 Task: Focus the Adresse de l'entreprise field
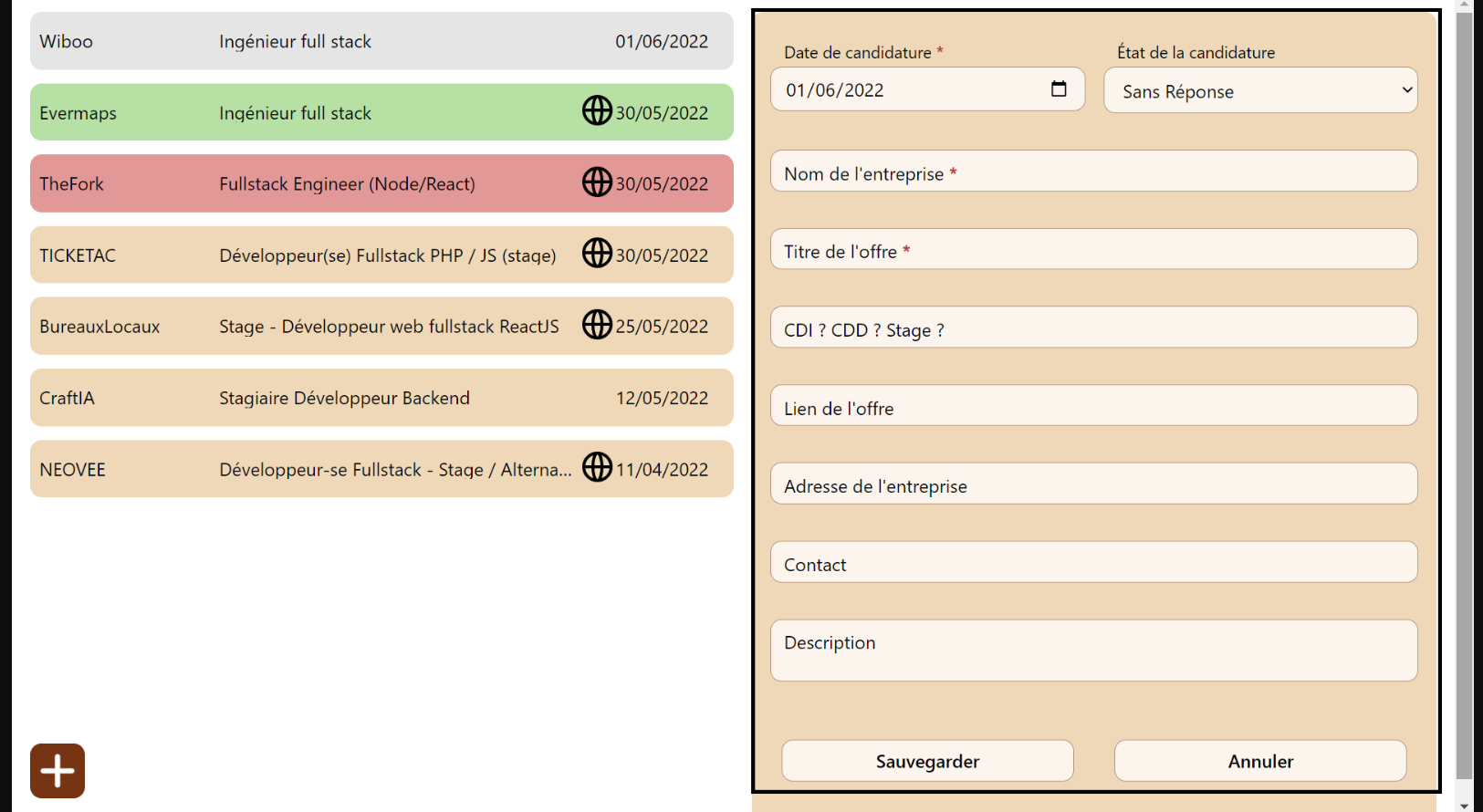tap(1093, 484)
